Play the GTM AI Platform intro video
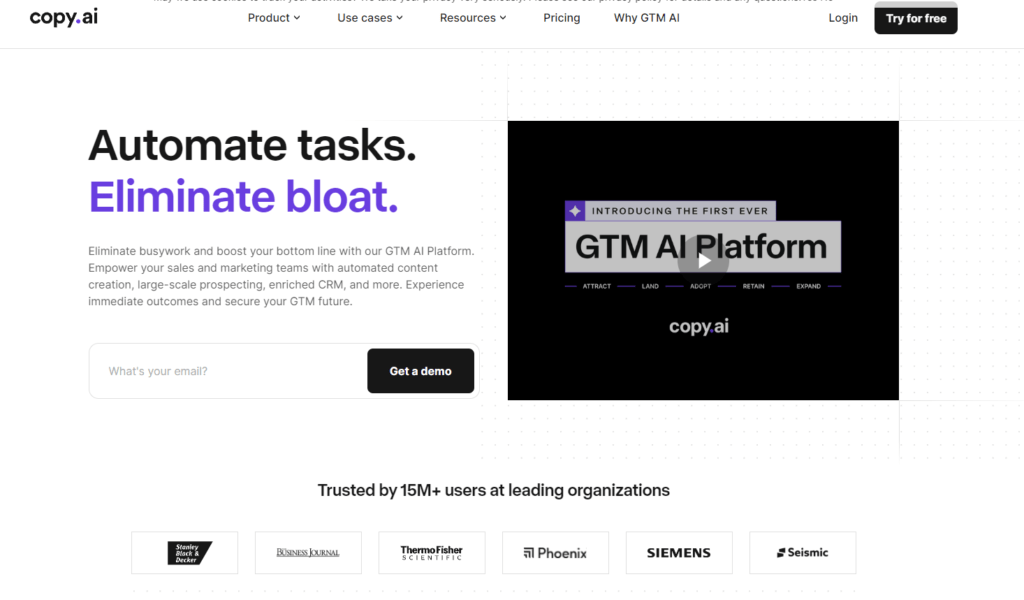This screenshot has width=1024, height=600. 703,260
